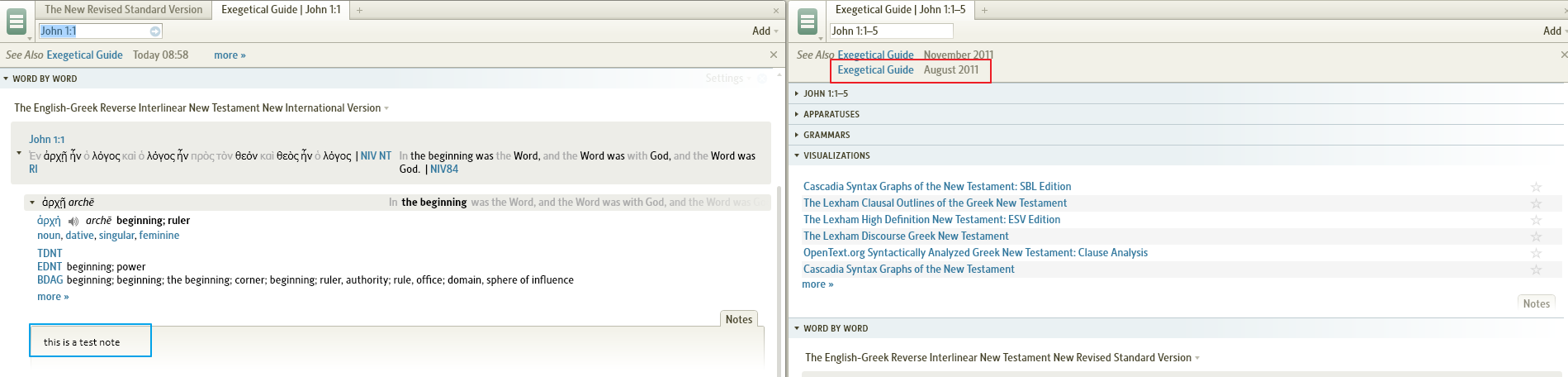The height and width of the screenshot is (377, 1568).
Task: Open Cascadia Syntax Graphs SBL Edition link
Action: (937, 187)
